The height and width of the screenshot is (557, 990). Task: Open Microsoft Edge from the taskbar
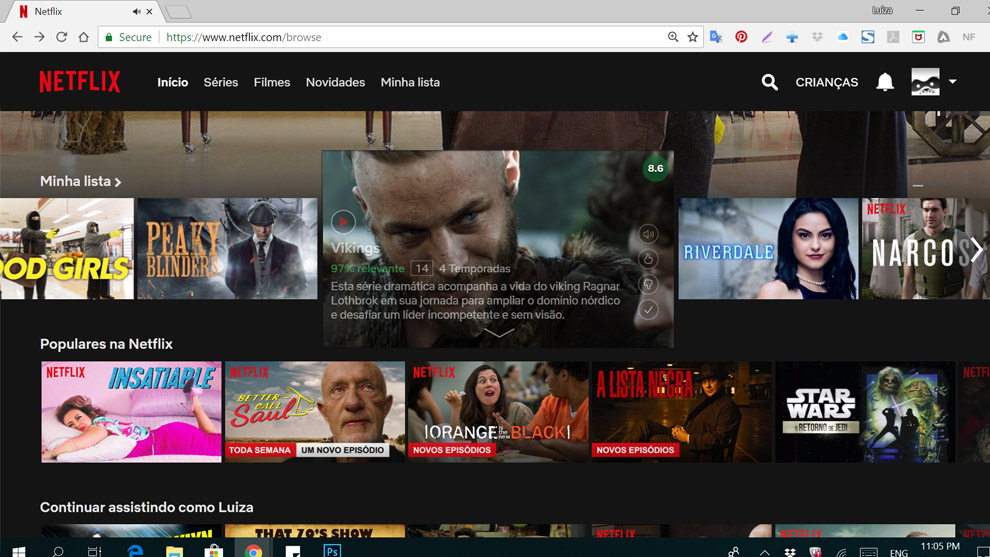tap(134, 551)
